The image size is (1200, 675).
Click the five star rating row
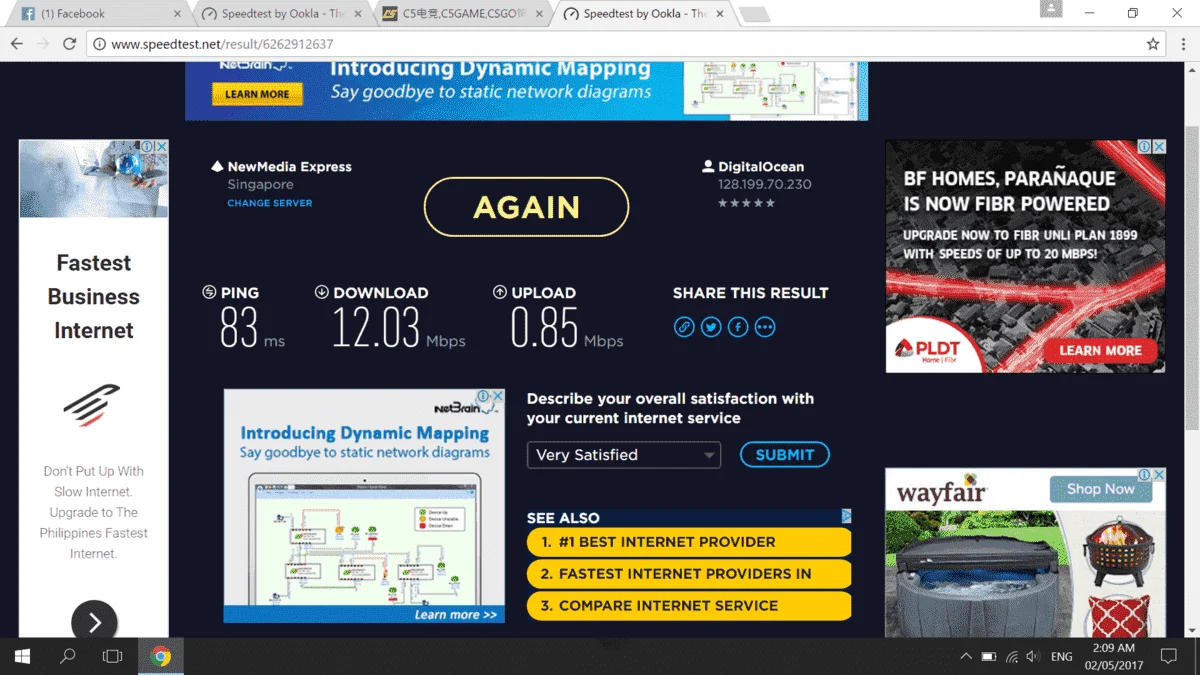(x=746, y=203)
